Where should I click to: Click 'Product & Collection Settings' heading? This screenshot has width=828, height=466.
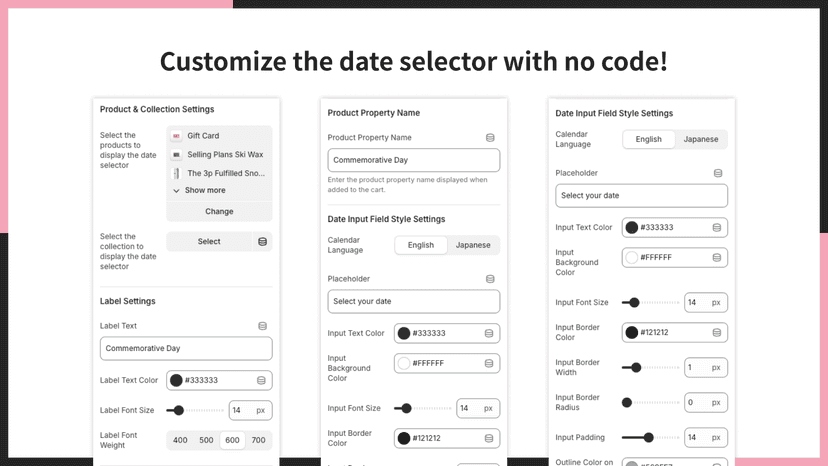[157, 109]
